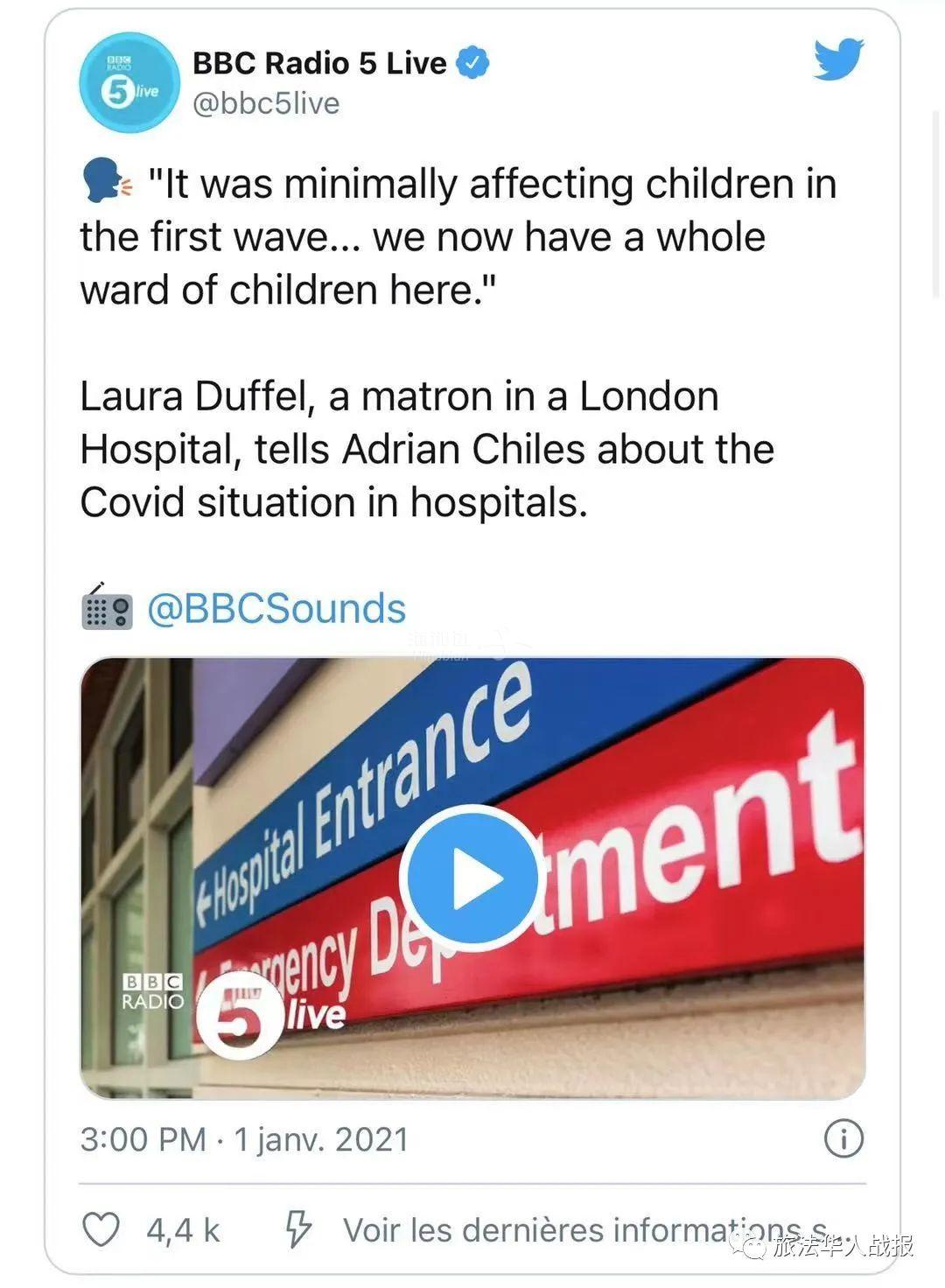Click the lightning bolt icon
The height and width of the screenshot is (1288, 945).
click(x=297, y=1229)
